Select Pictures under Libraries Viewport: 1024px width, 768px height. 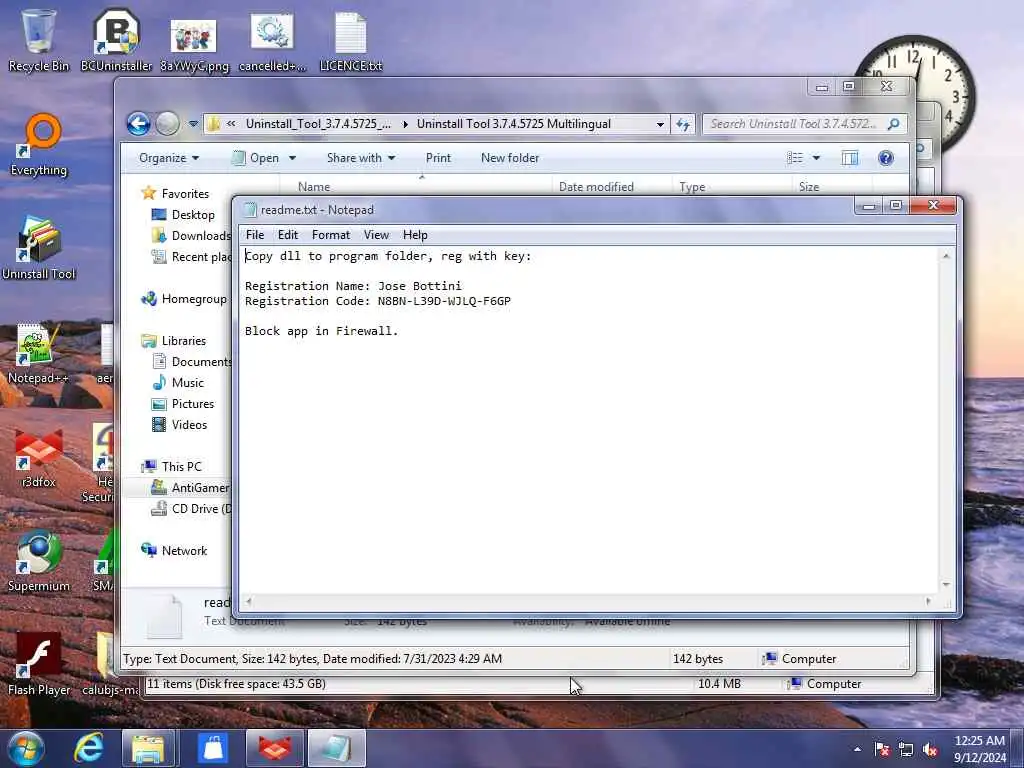point(183,404)
